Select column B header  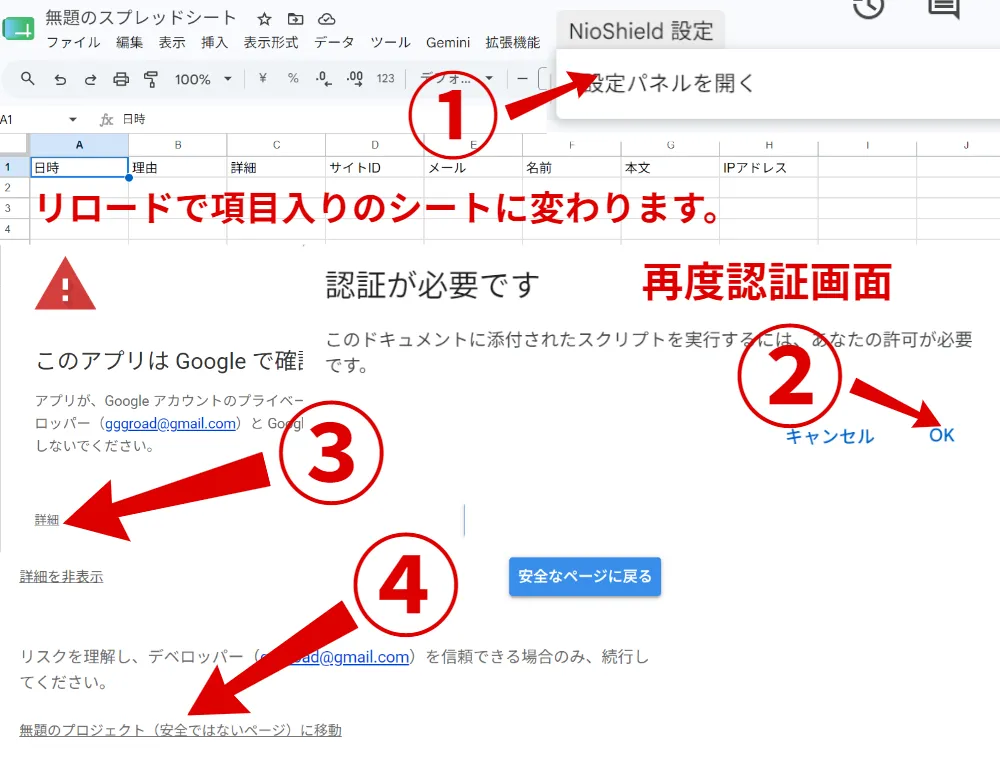[178, 145]
